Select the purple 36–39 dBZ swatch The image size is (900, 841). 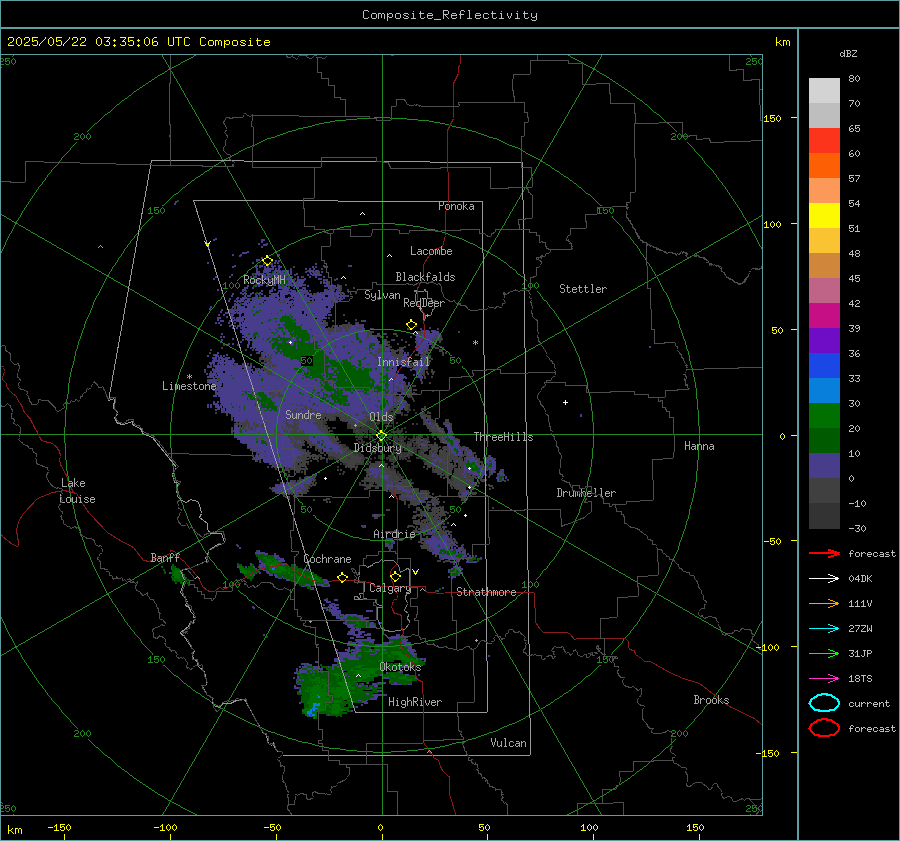(x=824, y=341)
